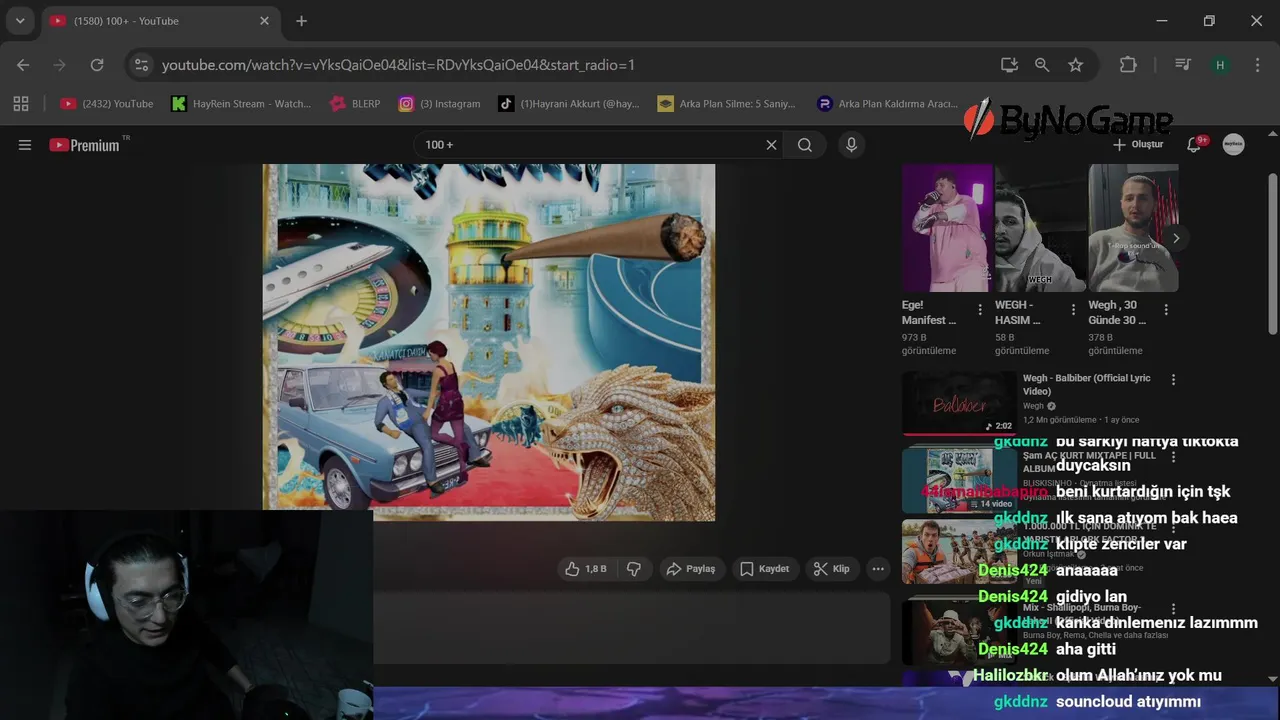Open the 'Wegh, 30 Günde 30' short thumbnail
Viewport: 1280px width, 720px height.
coord(1133,228)
